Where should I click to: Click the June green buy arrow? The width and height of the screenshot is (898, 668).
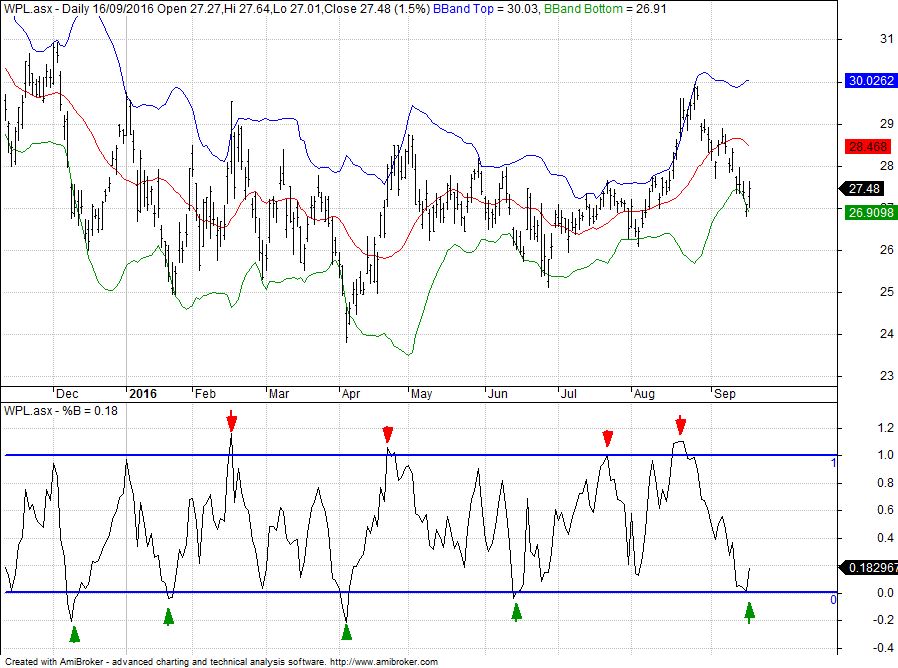(x=517, y=612)
